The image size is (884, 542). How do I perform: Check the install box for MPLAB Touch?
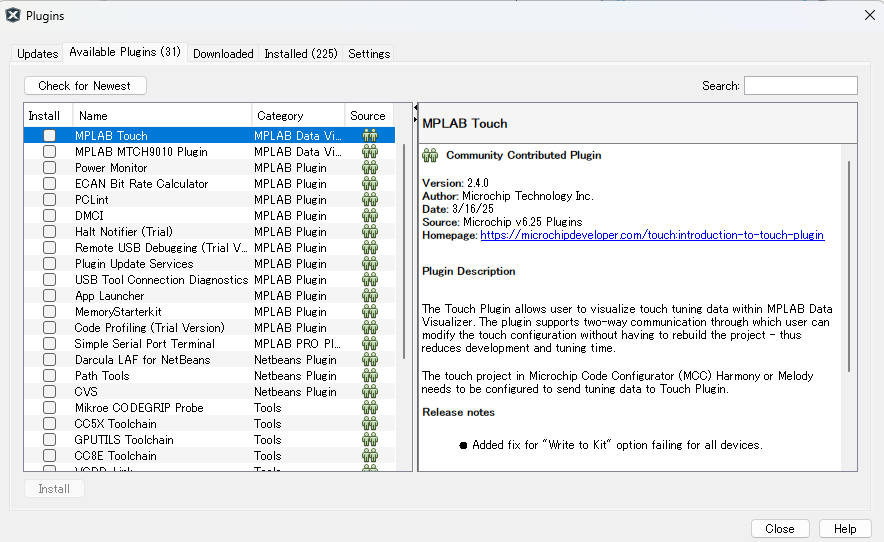coord(49,136)
